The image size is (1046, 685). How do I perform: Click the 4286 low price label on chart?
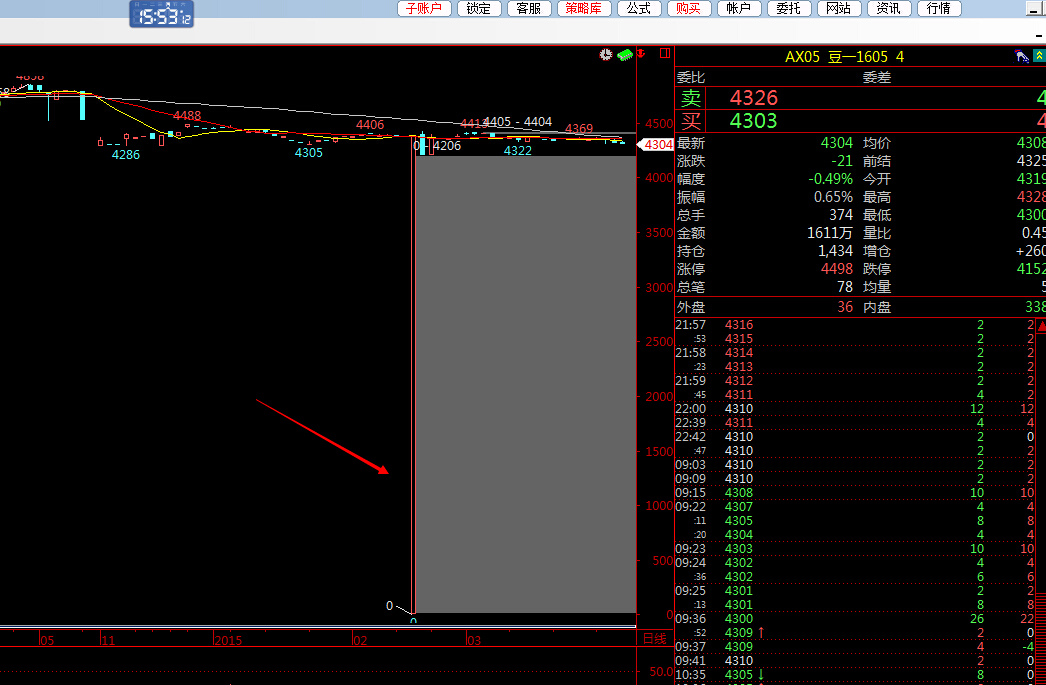(x=126, y=155)
